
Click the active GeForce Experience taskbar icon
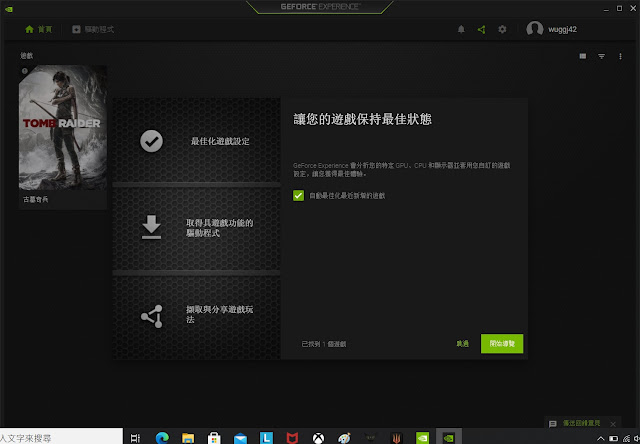click(x=449, y=437)
